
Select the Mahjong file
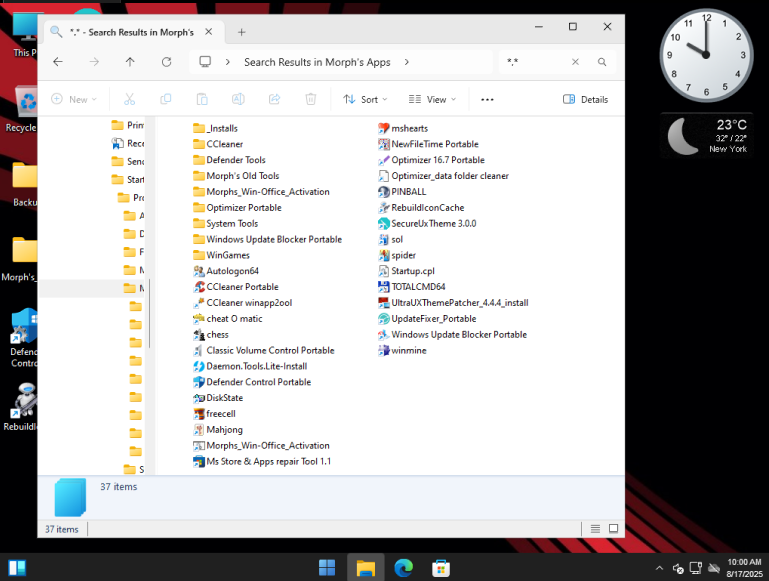218,429
